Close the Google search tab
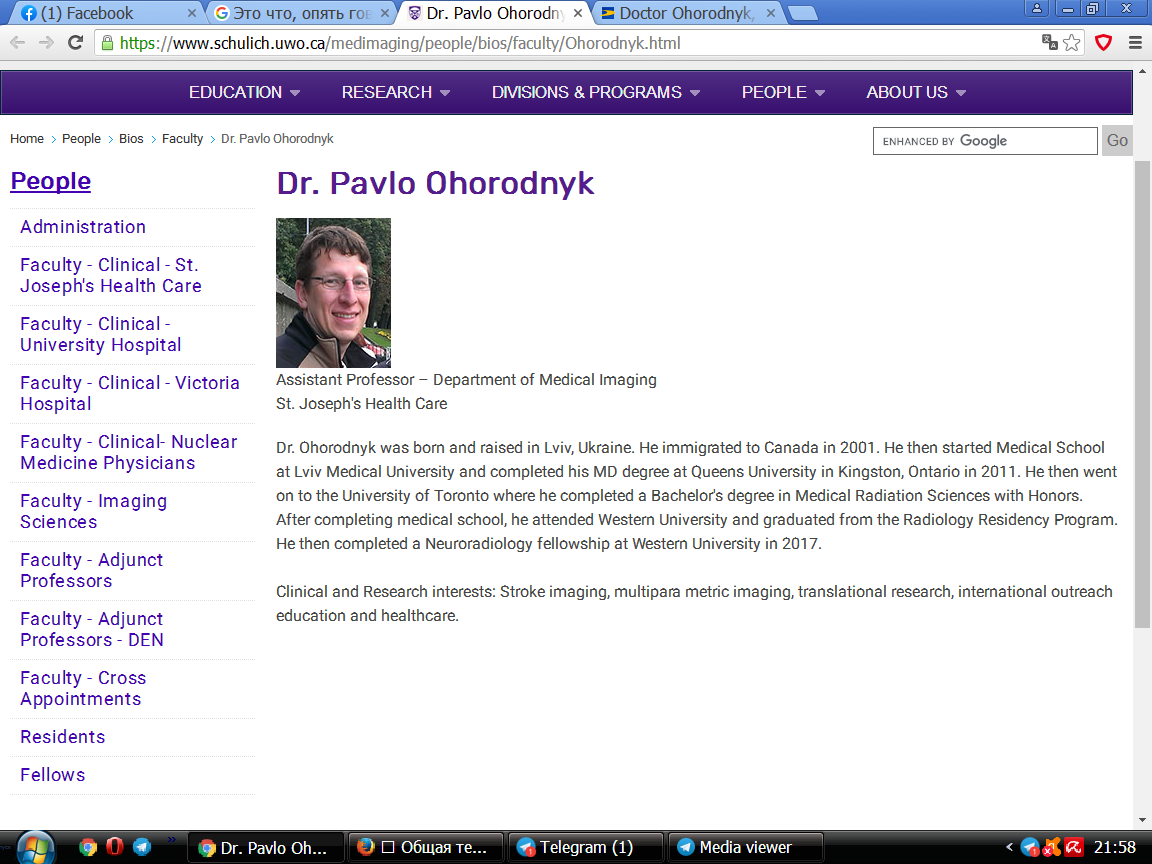The width and height of the screenshot is (1152, 864). click(384, 13)
